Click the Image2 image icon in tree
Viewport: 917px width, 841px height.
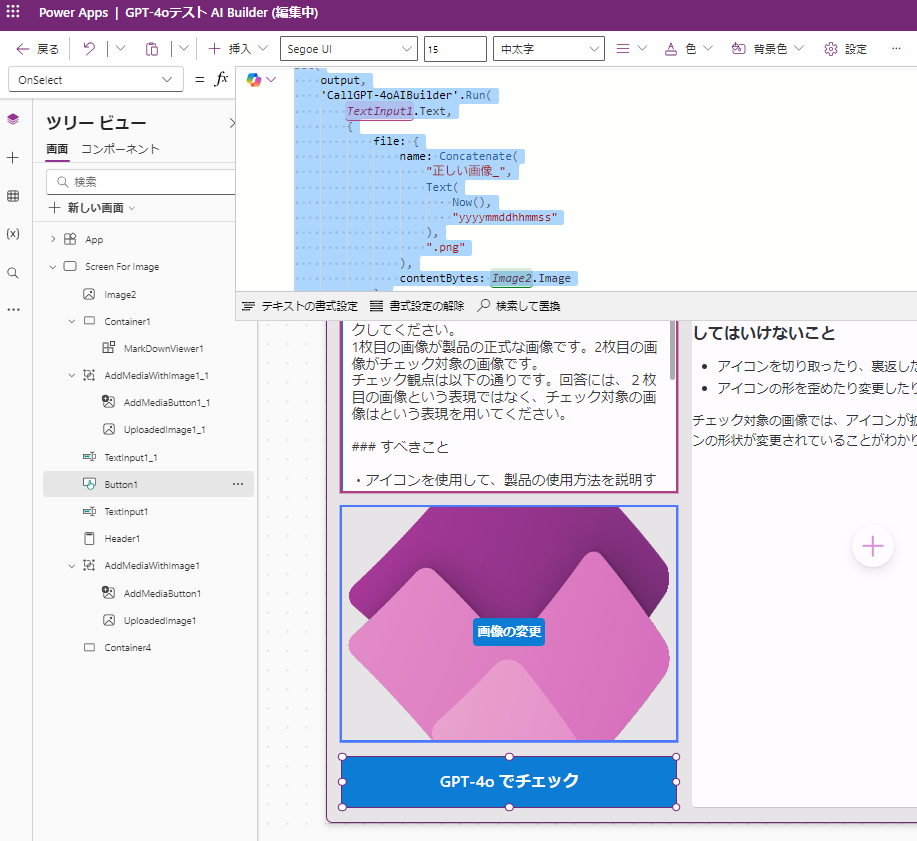89,294
